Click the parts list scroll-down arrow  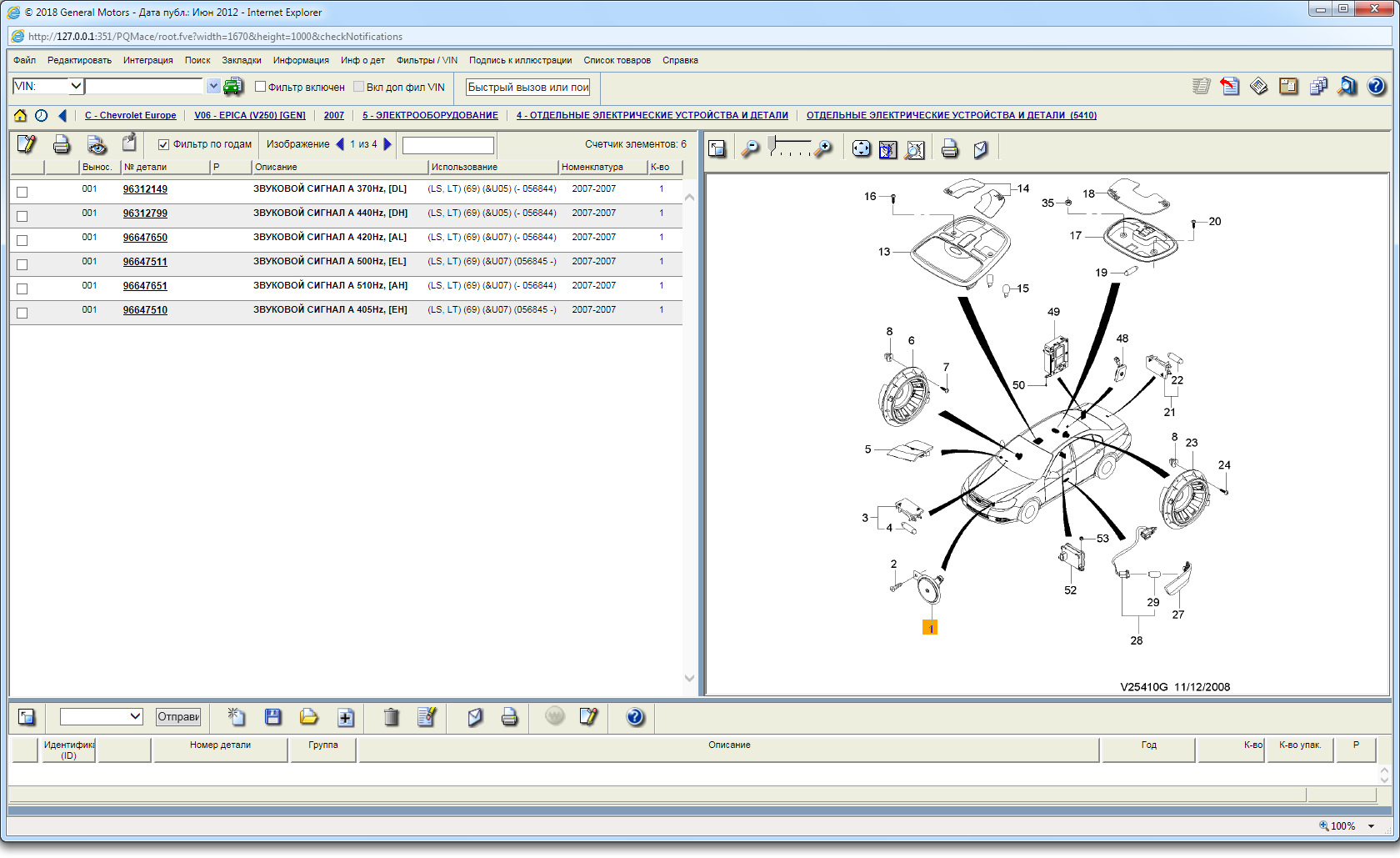point(689,678)
